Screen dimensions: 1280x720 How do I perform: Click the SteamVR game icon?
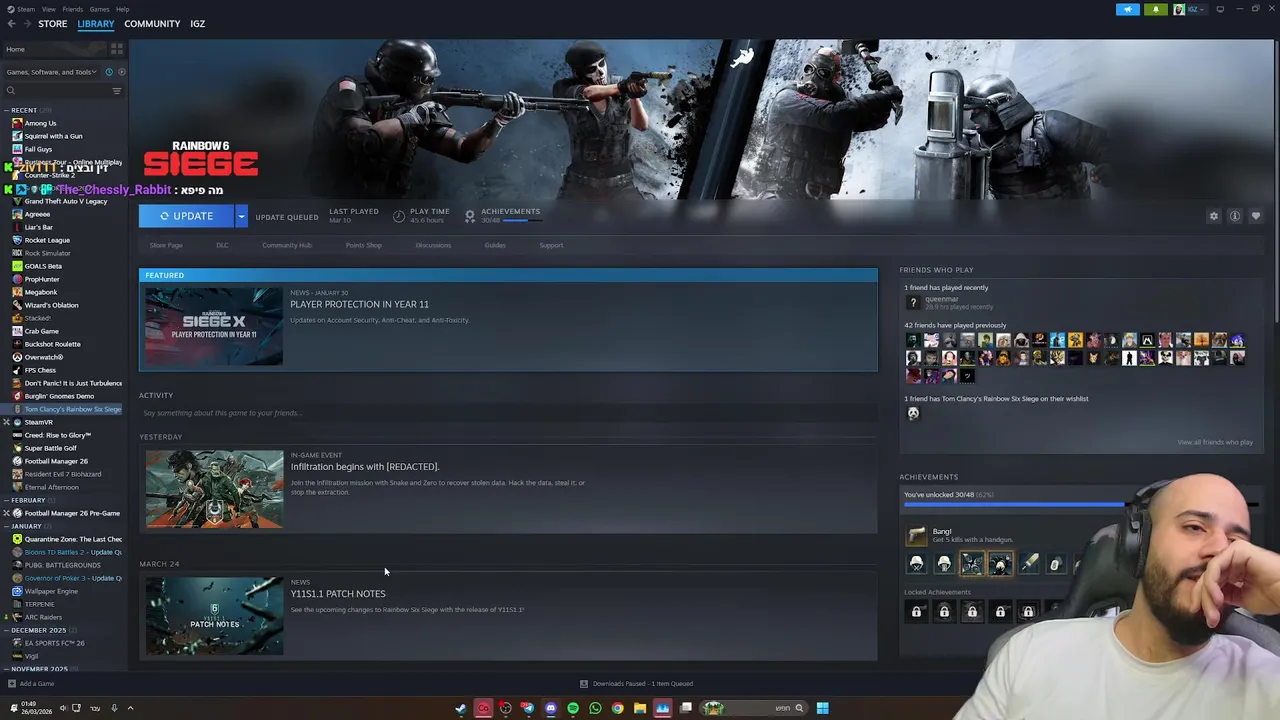point(17,422)
